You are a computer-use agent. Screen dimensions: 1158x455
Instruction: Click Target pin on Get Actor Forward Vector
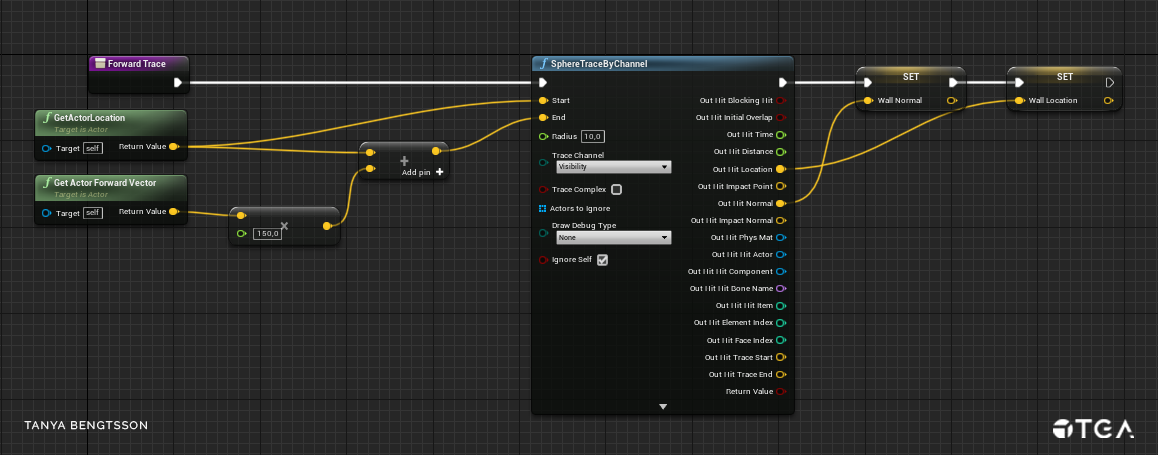[47, 213]
